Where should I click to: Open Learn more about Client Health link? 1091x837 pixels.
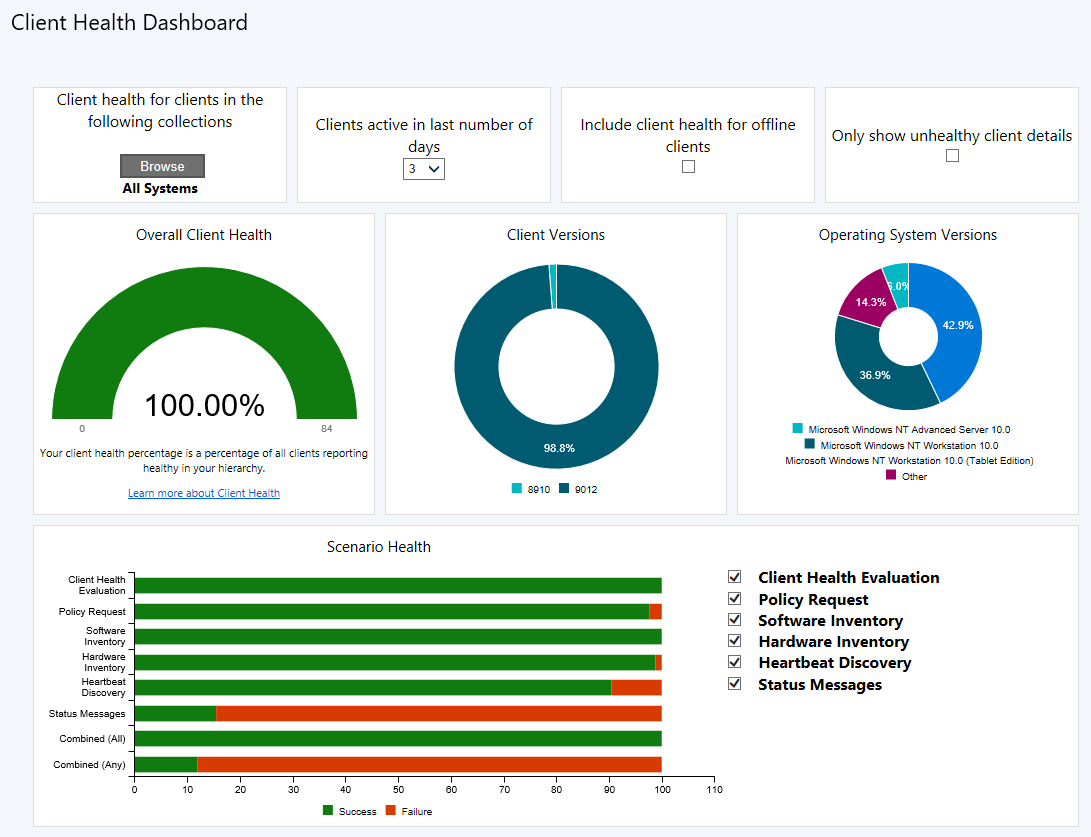click(204, 493)
